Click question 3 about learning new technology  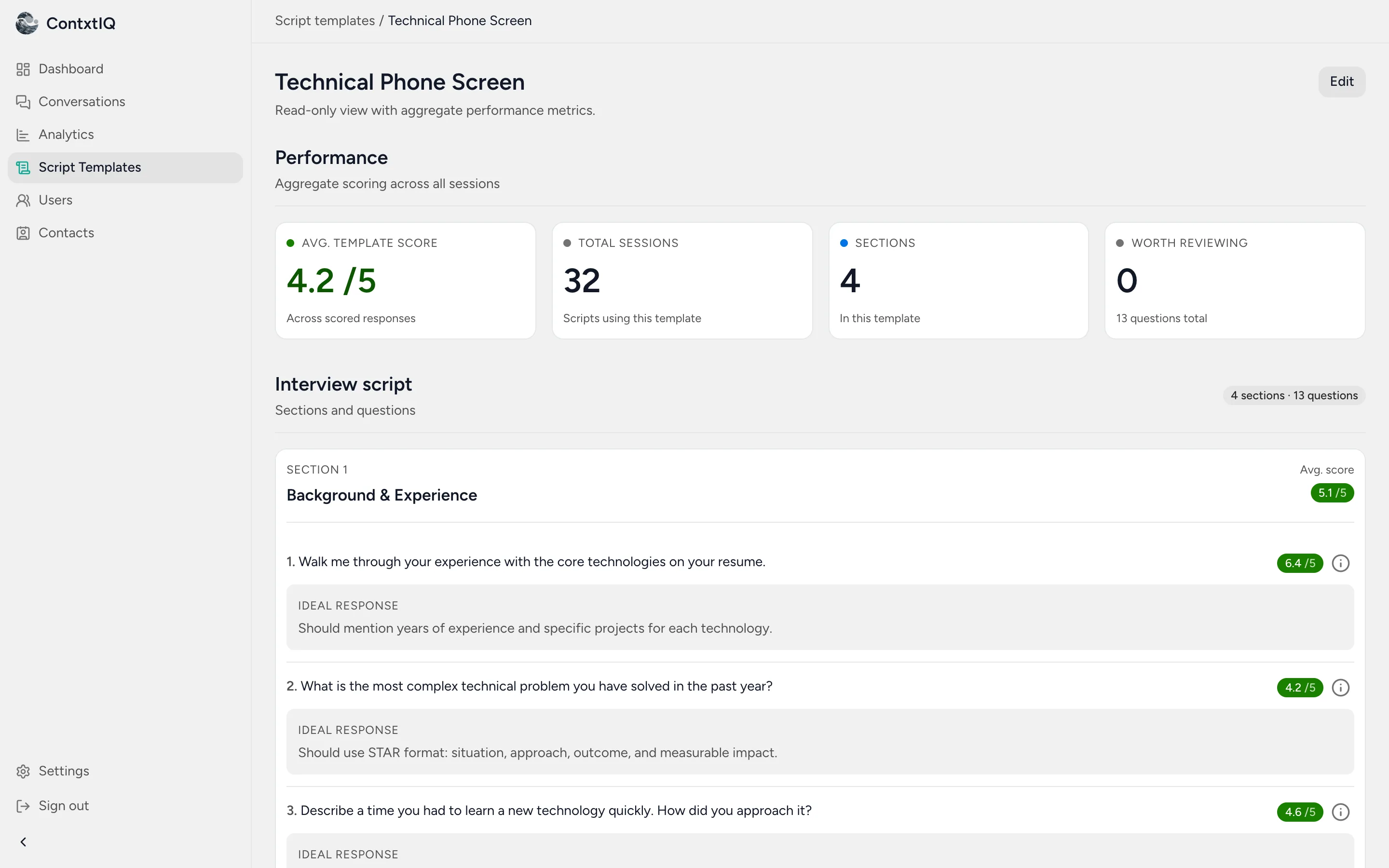click(549, 811)
